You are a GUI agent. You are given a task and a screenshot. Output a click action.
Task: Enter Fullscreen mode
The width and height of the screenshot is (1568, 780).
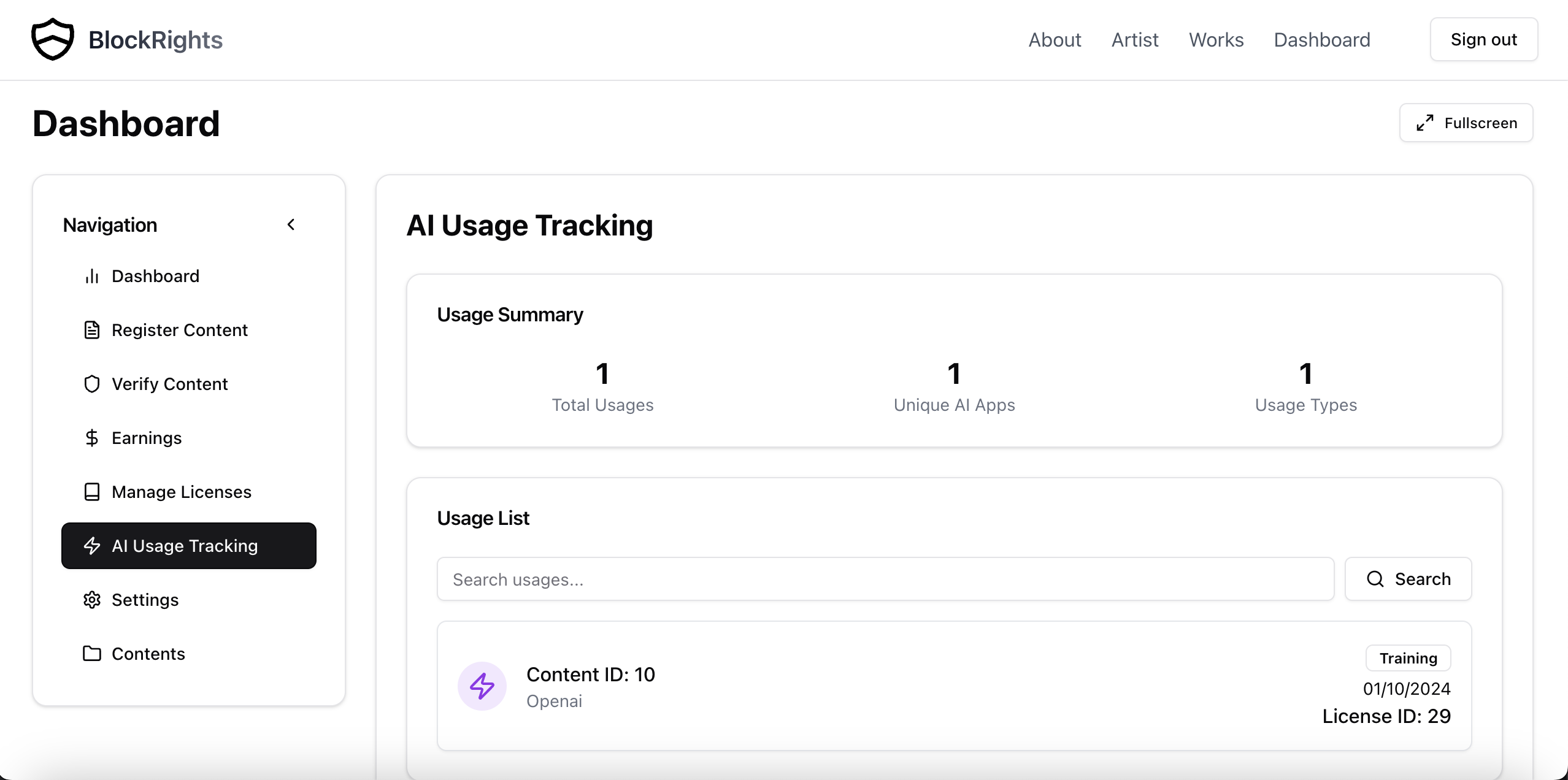1466,123
